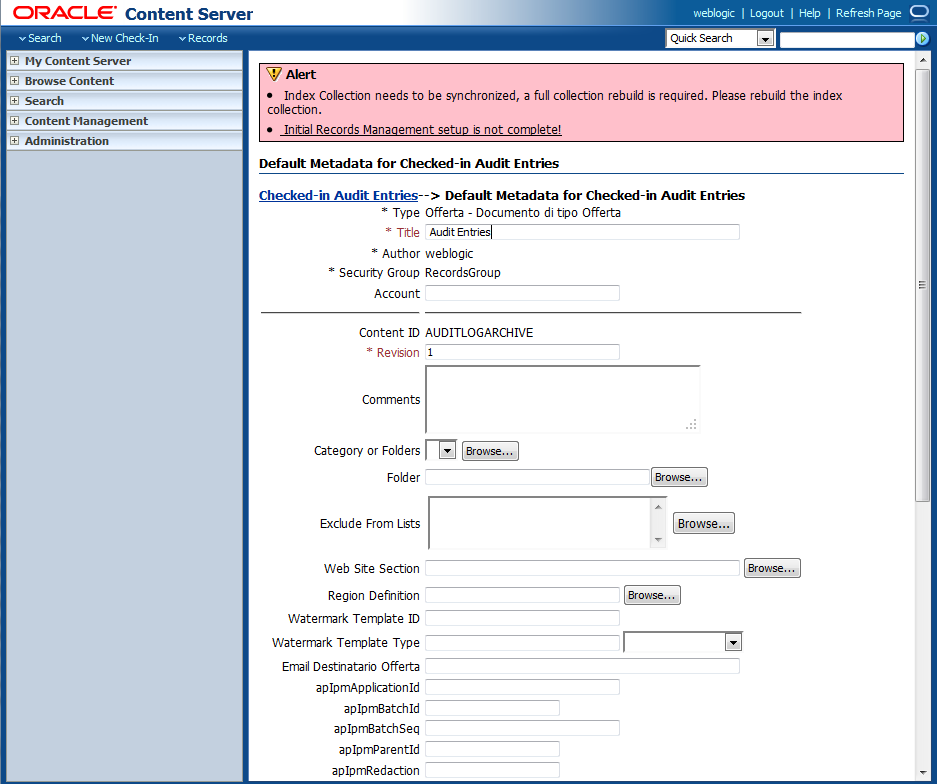Click inside the Title text field

click(580, 231)
